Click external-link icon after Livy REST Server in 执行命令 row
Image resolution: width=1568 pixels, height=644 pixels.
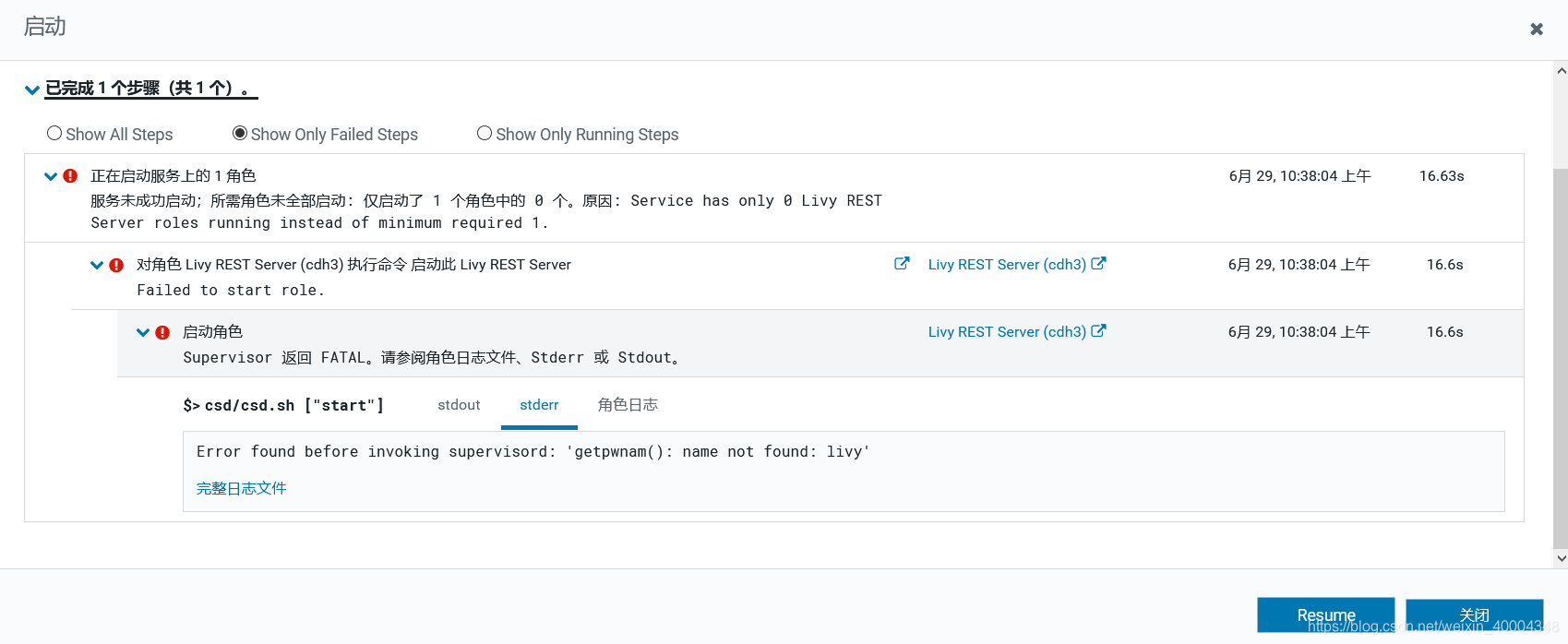click(x=1098, y=264)
